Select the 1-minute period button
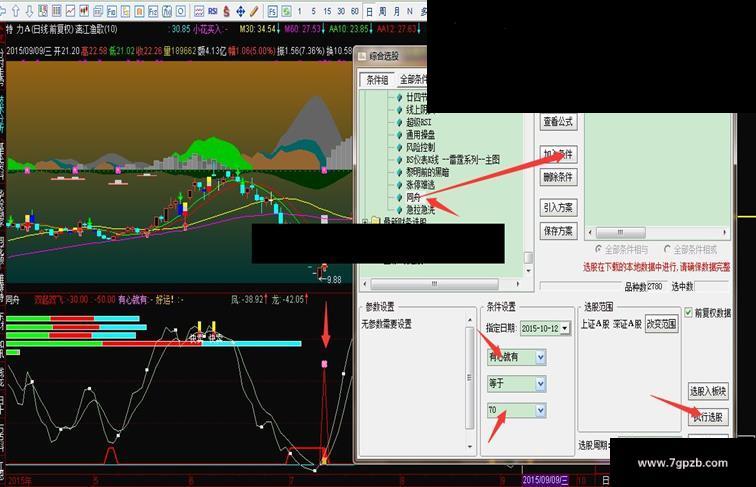This screenshot has height=487, width=756. coord(300,11)
